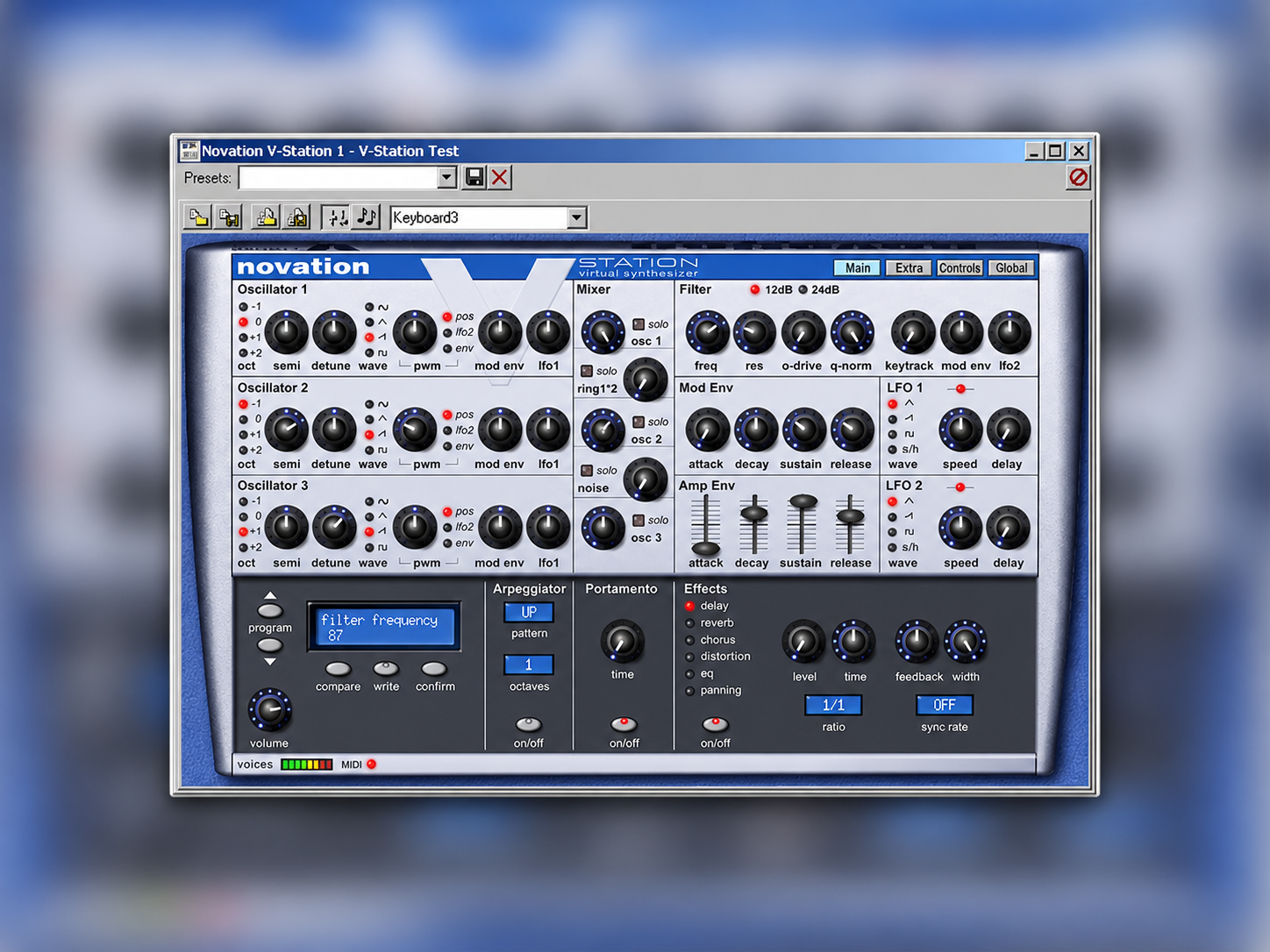Toggle Arpeggiator on/off button
Image resolution: width=1270 pixels, height=952 pixels.
point(528,724)
